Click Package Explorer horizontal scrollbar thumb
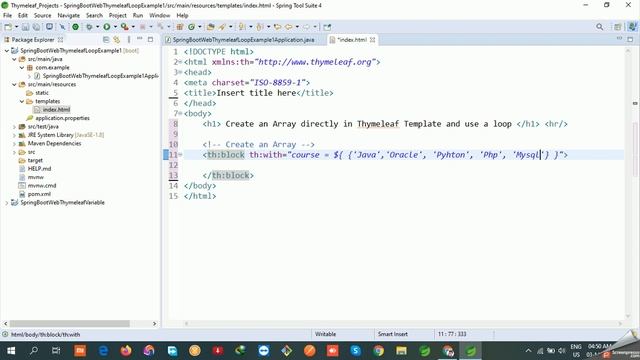Screen dimensions: 640x360 click(x=69, y=324)
